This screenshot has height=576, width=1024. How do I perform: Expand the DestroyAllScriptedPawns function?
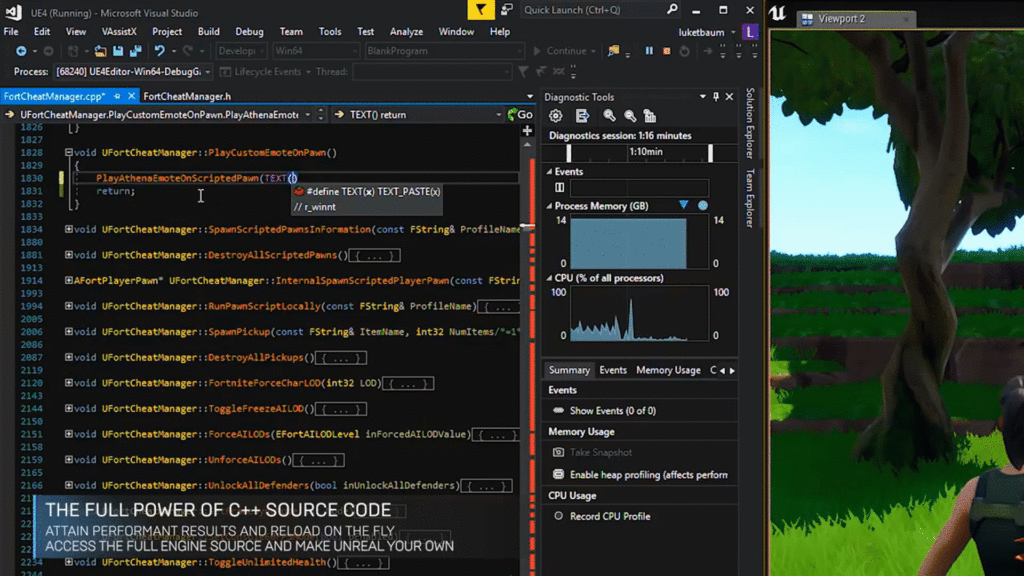coord(69,255)
